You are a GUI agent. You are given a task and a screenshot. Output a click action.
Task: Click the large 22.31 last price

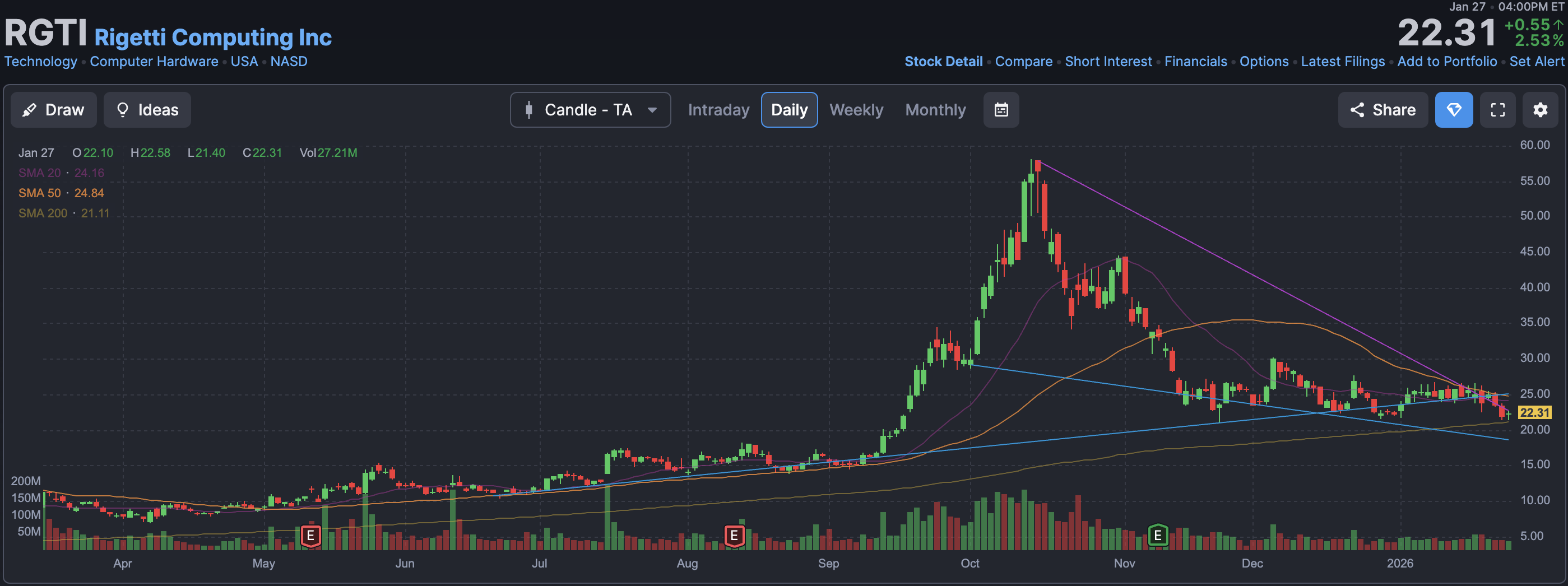tap(1447, 33)
